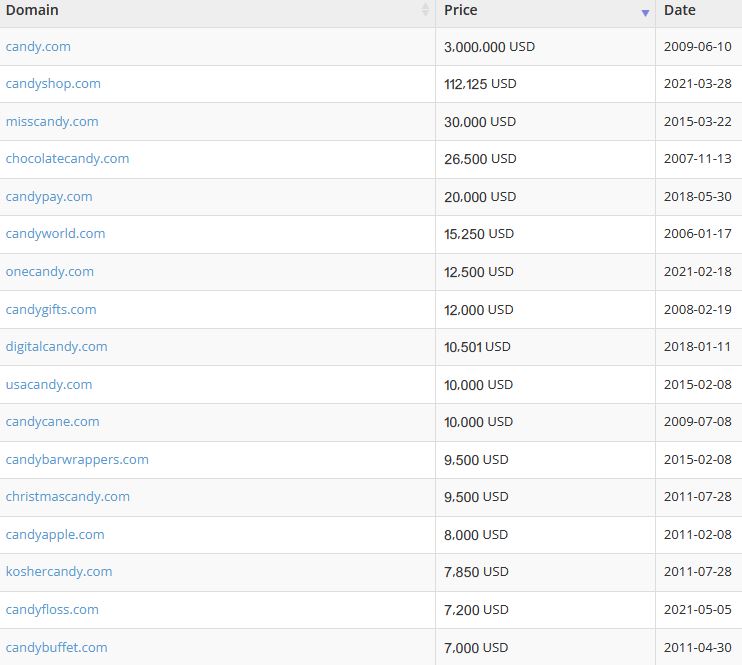742x665 pixels.
Task: Select the 30,000 USD price cell
Action: click(546, 122)
